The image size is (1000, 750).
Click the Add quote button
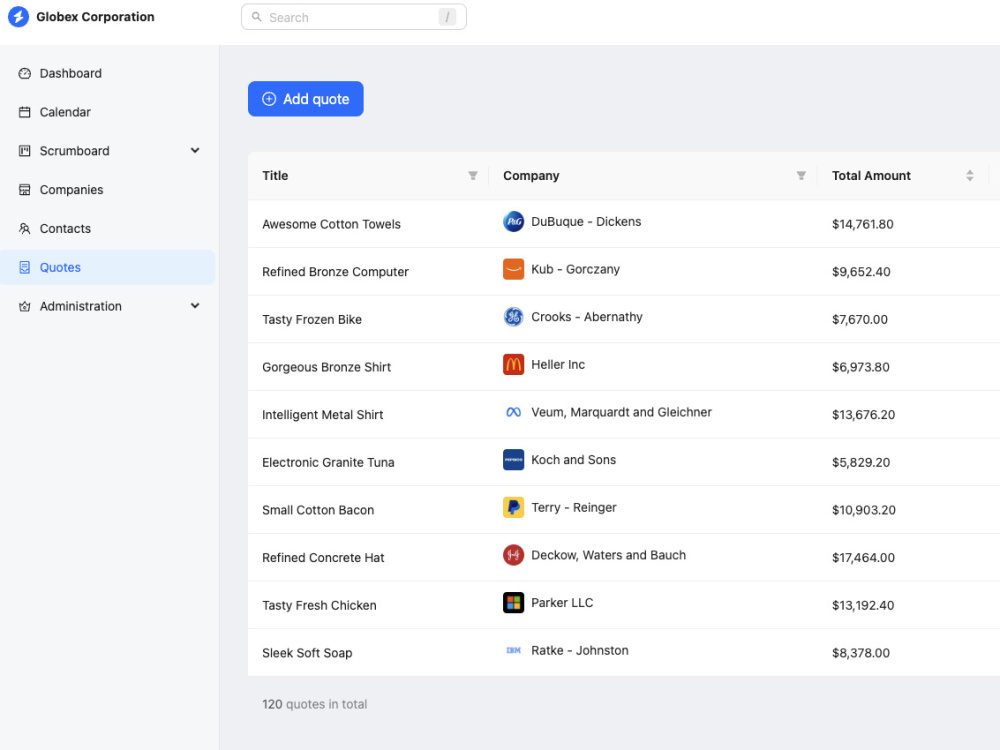(x=305, y=99)
